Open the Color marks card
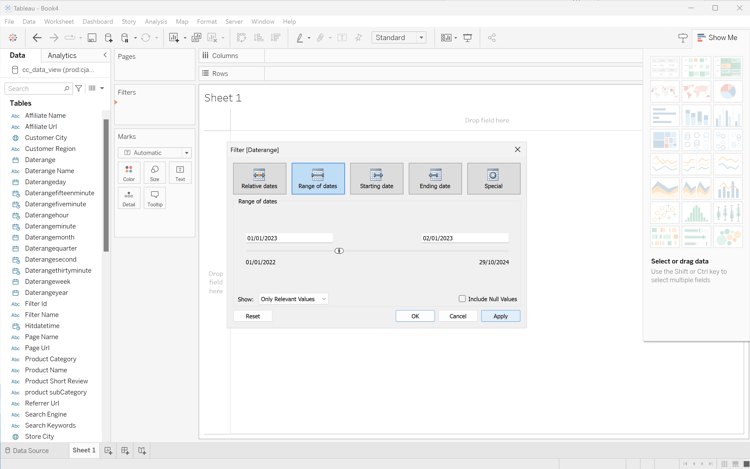This screenshot has width=750, height=469. click(129, 173)
